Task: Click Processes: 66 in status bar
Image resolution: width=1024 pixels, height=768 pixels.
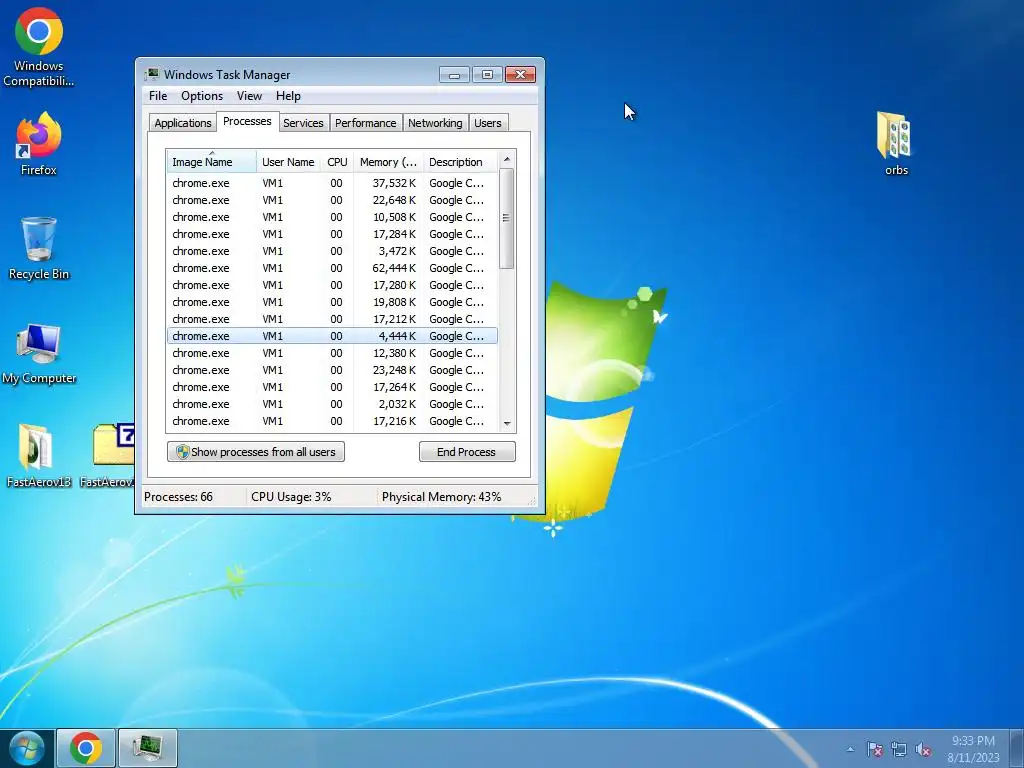Action: click(178, 497)
